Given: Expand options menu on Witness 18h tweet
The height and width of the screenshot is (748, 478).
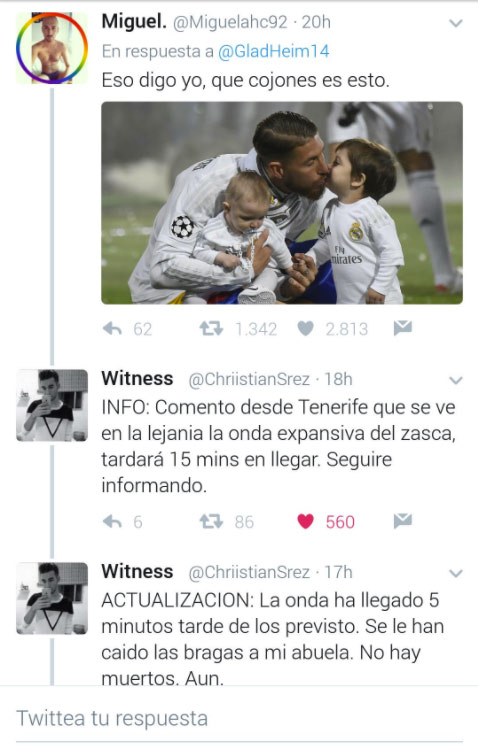Looking at the screenshot, I should coord(456,380).
